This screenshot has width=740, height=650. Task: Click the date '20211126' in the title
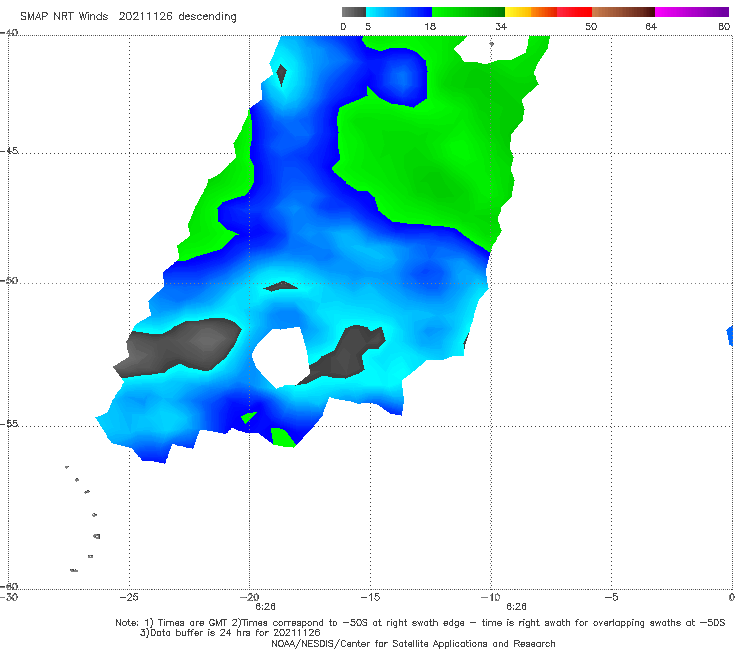click(x=145, y=17)
